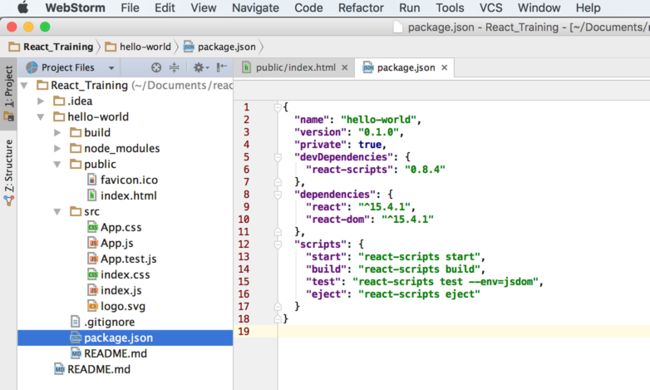Select the build folder icon
This screenshot has width=650, height=390.
pyautogui.click(x=75, y=133)
